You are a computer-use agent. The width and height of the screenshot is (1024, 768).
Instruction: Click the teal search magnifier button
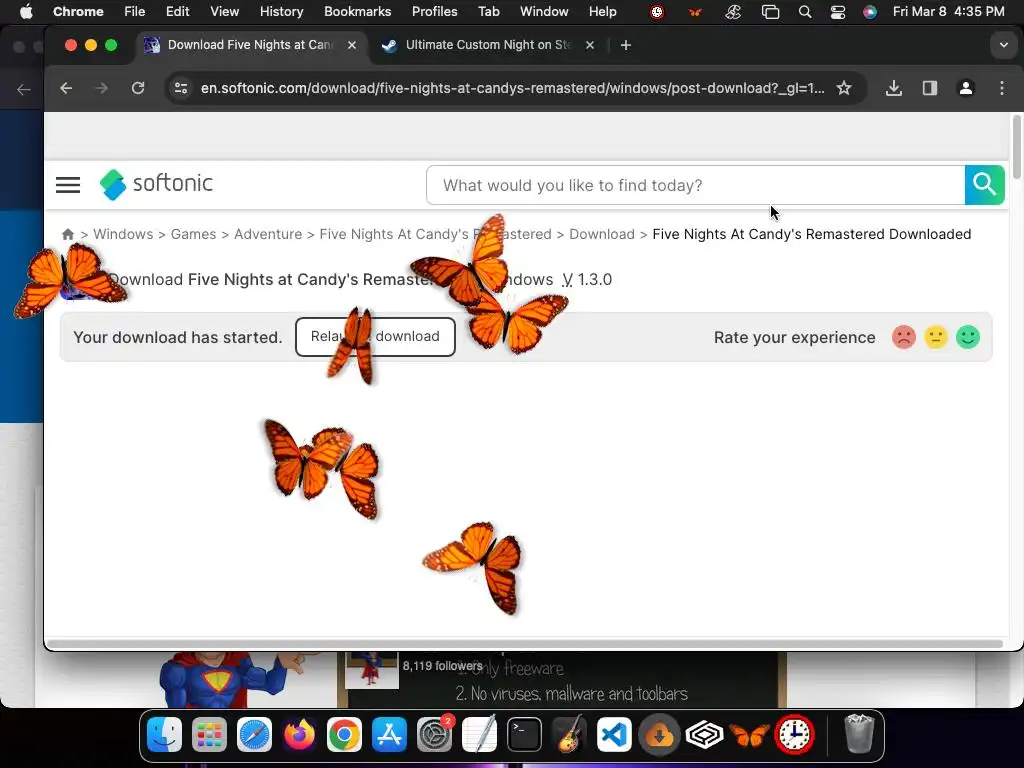(984, 185)
